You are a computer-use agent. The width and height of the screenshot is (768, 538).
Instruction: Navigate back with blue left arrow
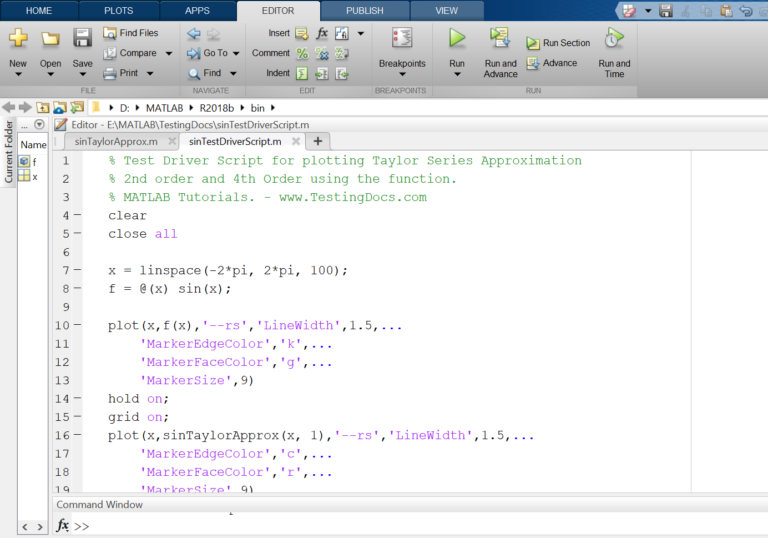(194, 33)
